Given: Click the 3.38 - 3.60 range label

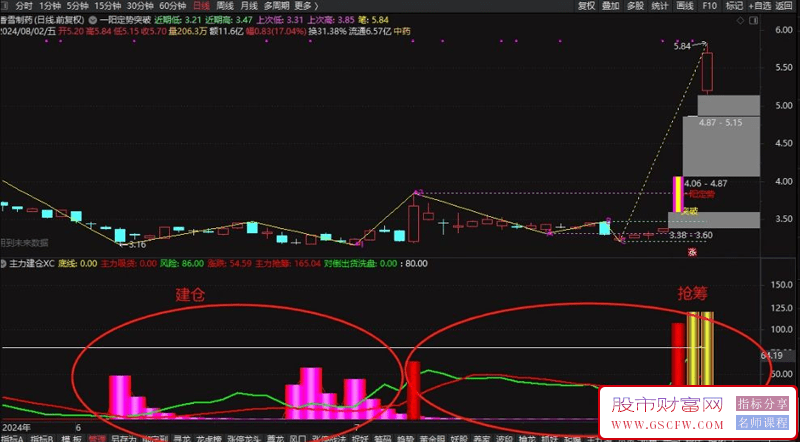Looking at the screenshot, I should pyautogui.click(x=691, y=235).
